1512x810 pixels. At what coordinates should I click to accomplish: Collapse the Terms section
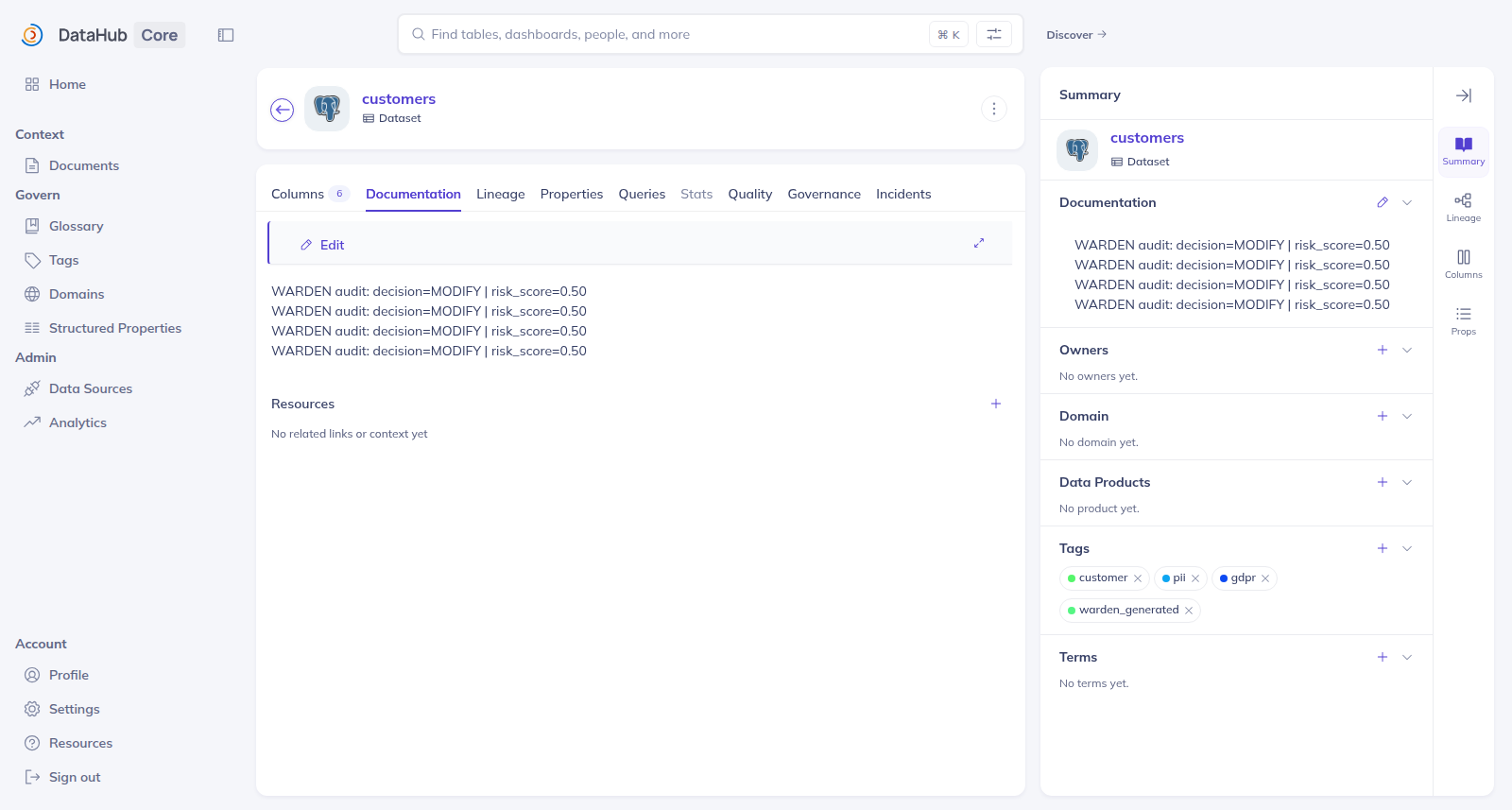pyautogui.click(x=1407, y=657)
